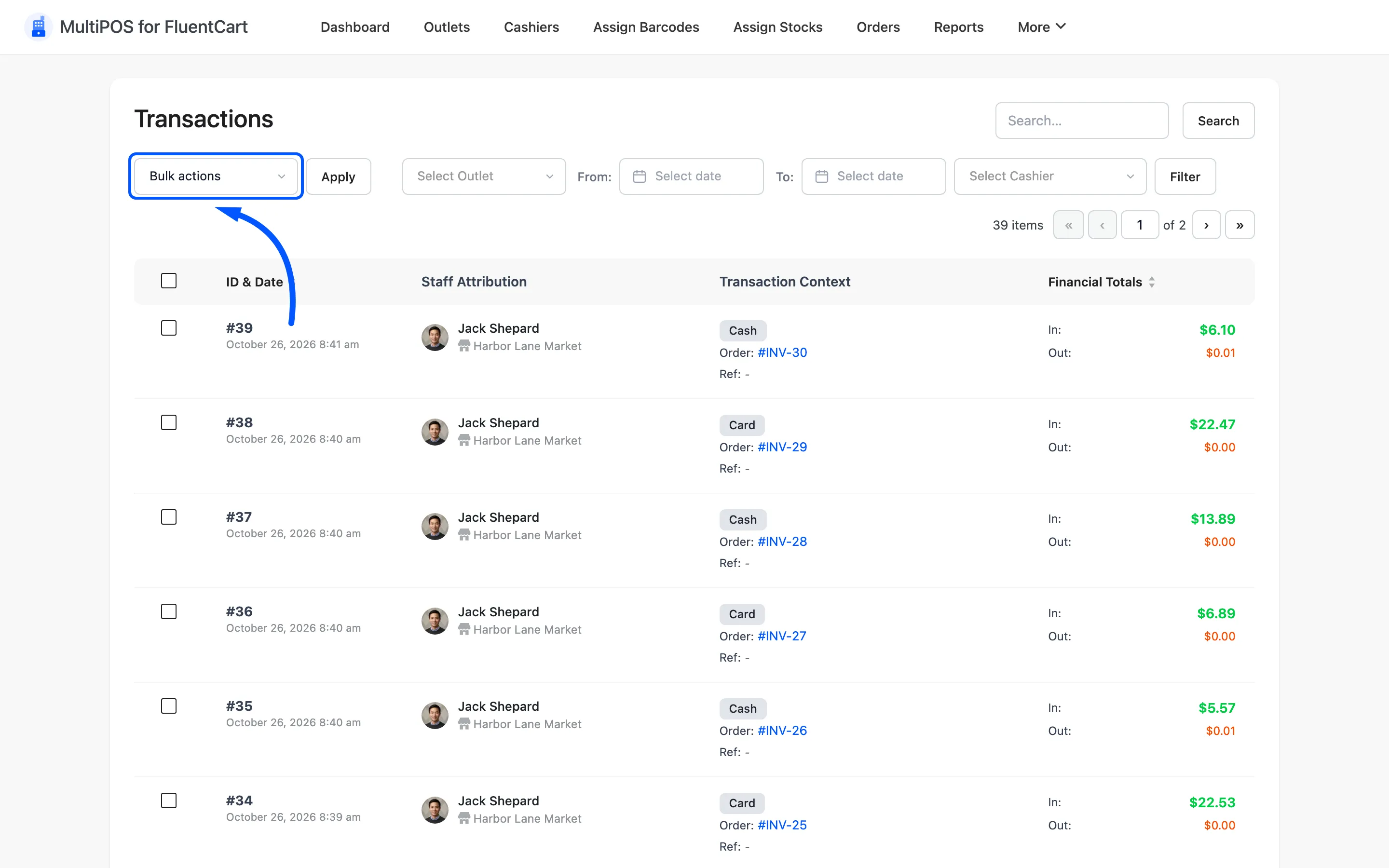The image size is (1389, 868).
Task: Open order link #INV-30
Action: pos(782,353)
